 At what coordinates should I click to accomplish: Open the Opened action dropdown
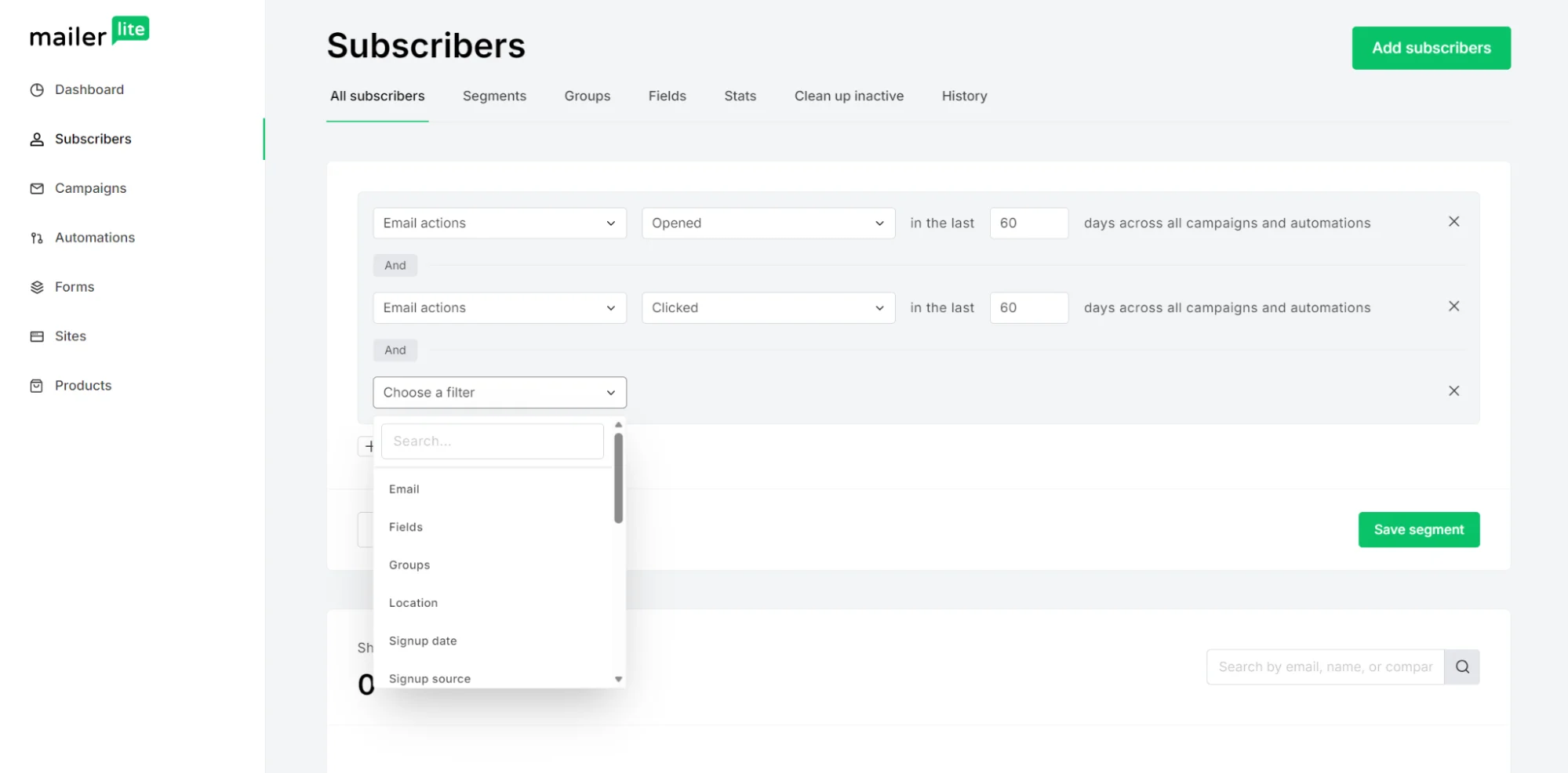768,223
